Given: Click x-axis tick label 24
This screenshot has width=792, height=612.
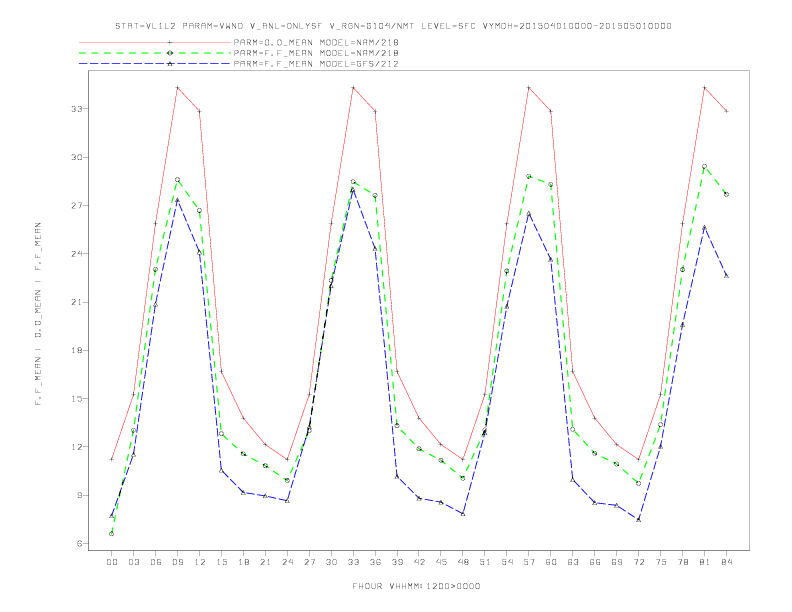Looking at the screenshot, I should (x=287, y=562).
